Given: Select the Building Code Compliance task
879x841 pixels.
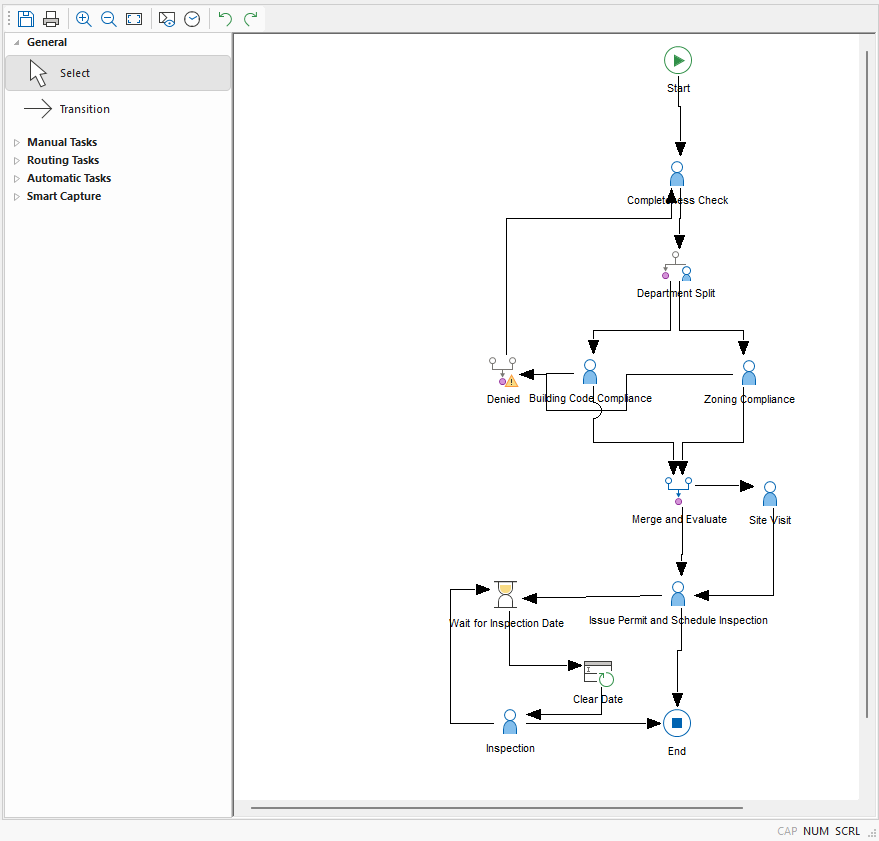Looking at the screenshot, I should click(590, 372).
